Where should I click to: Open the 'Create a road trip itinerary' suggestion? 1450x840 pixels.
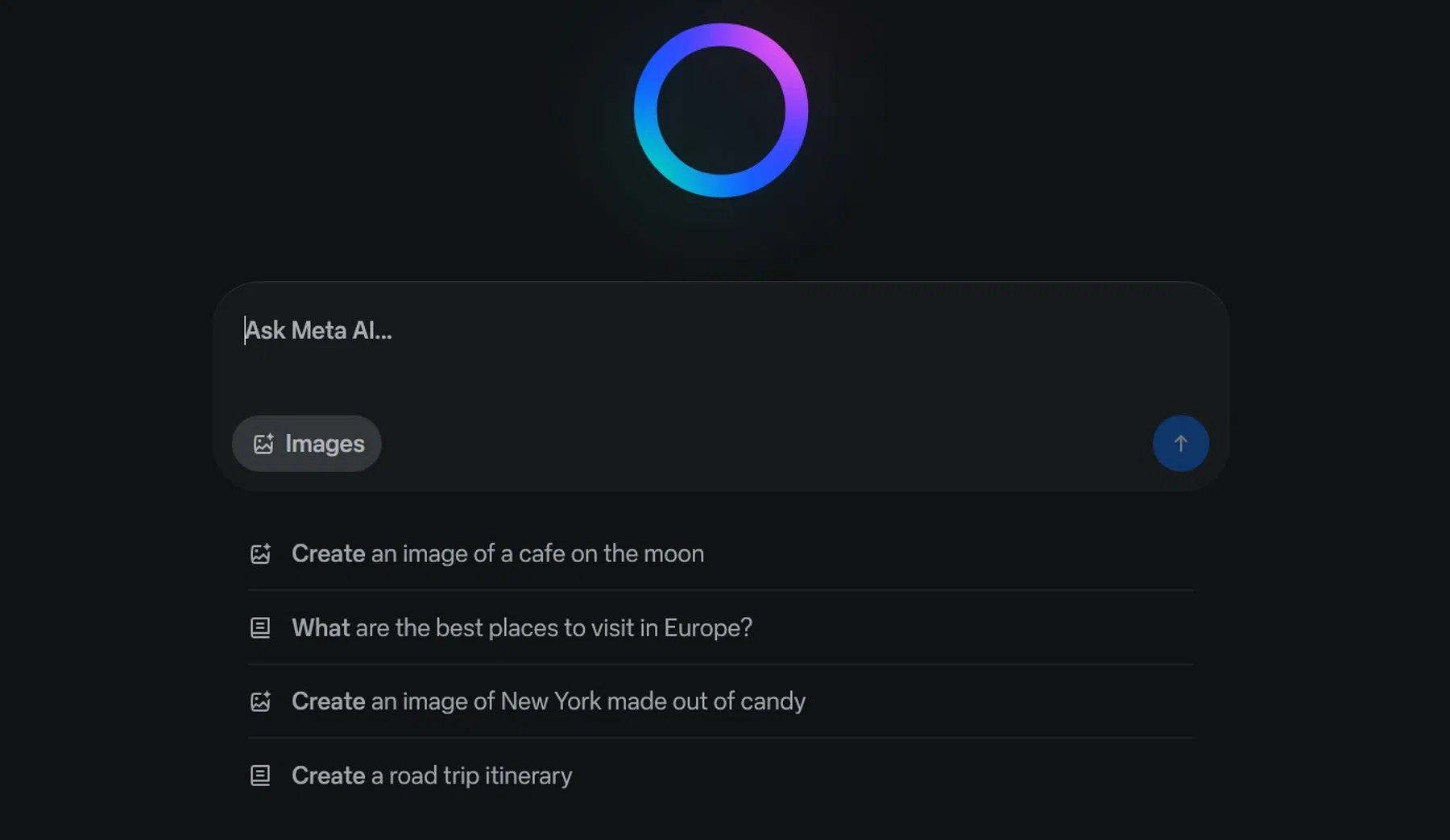pos(432,776)
